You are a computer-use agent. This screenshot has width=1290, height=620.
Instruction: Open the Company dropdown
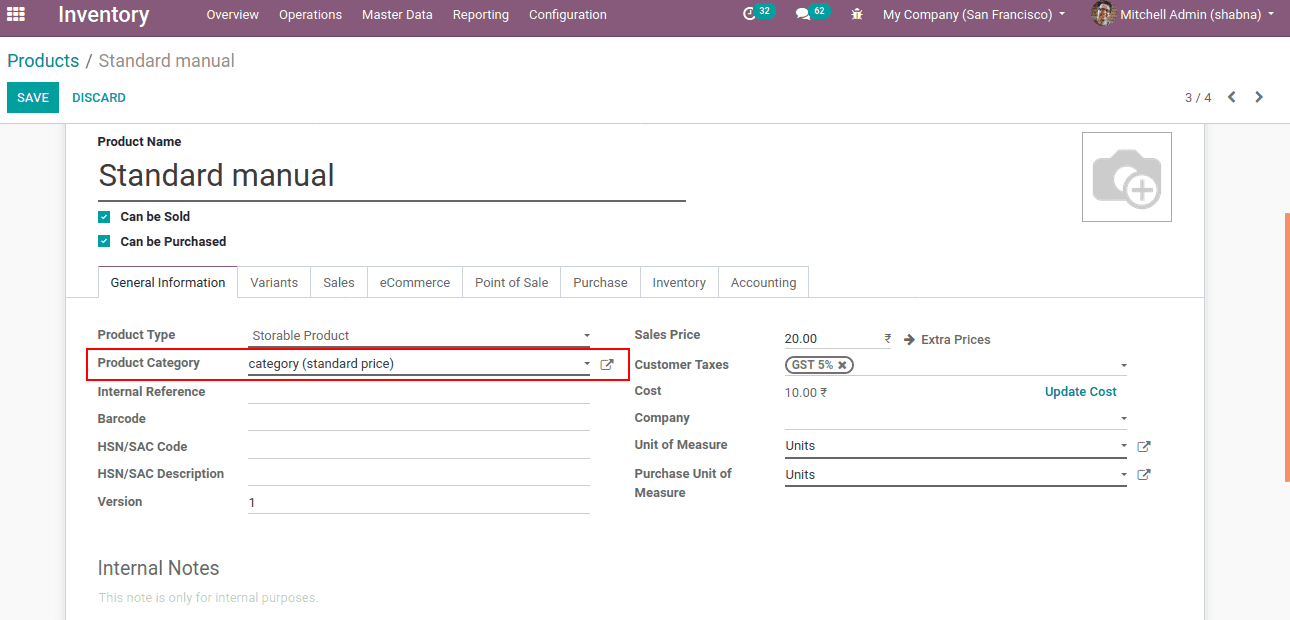coord(956,418)
